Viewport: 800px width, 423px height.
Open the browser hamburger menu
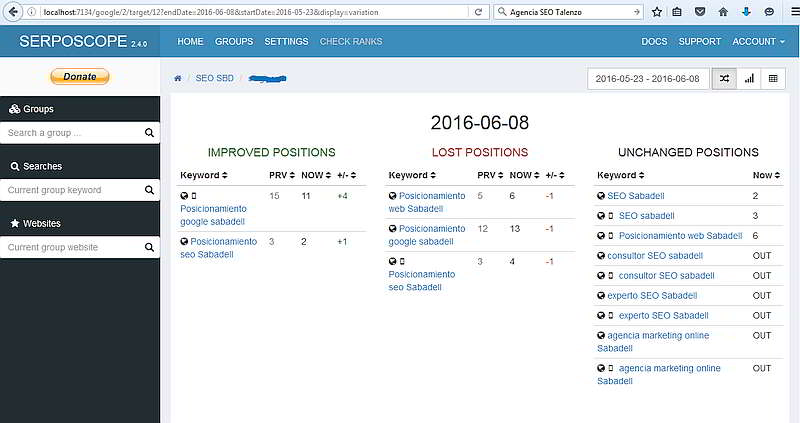pos(795,12)
